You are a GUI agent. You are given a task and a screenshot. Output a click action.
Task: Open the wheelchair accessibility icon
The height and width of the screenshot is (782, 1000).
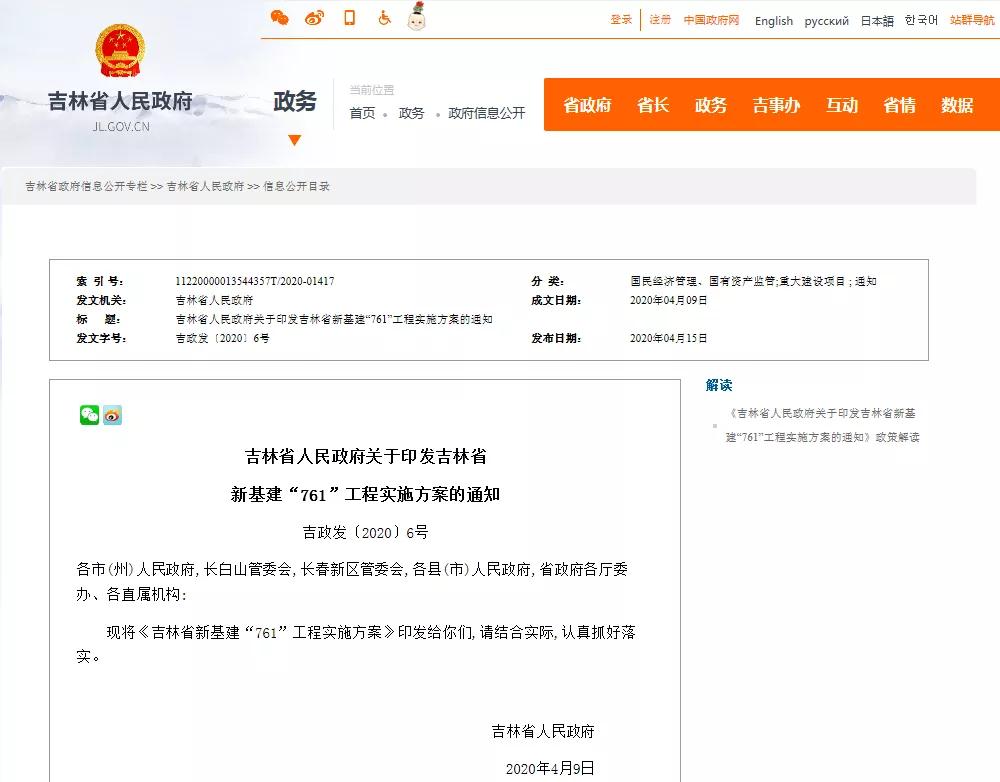tap(384, 18)
